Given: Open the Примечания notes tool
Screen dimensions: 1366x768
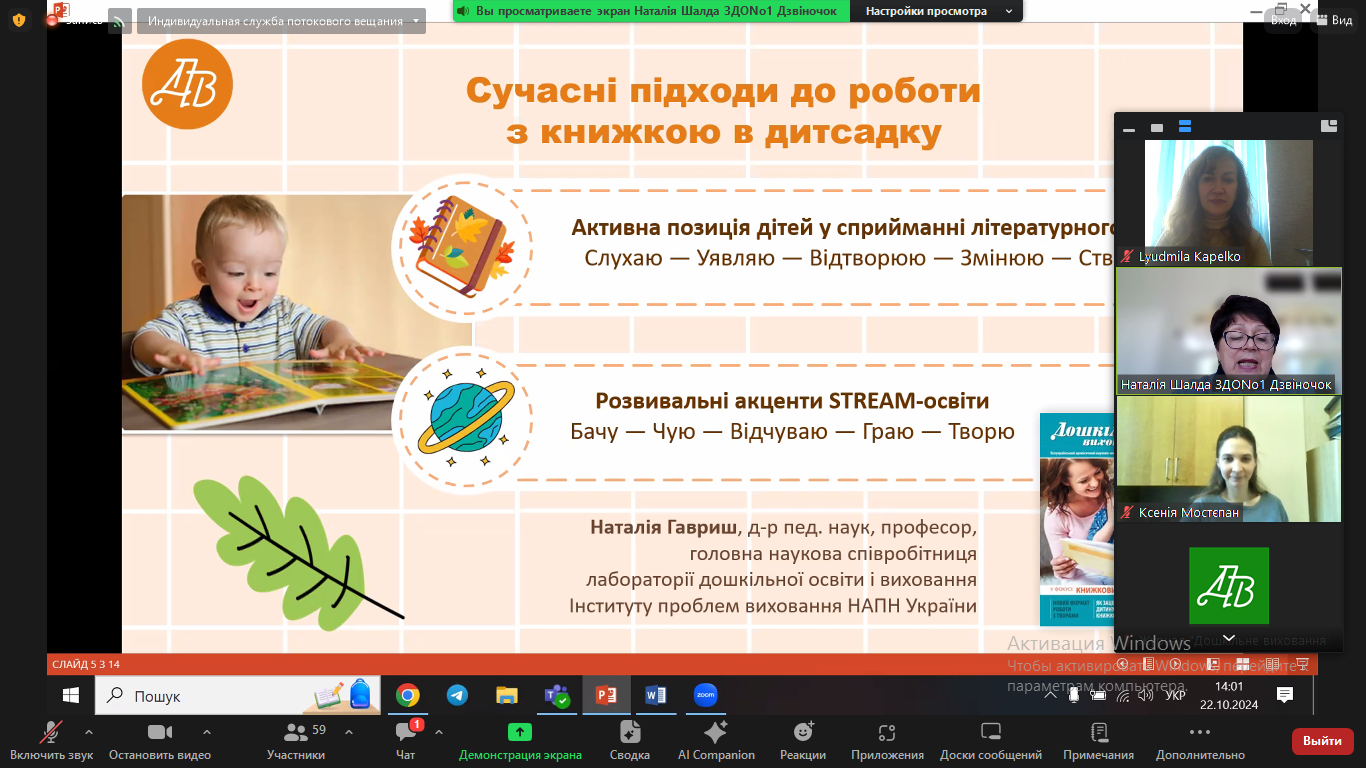Looking at the screenshot, I should pos(1098,740).
